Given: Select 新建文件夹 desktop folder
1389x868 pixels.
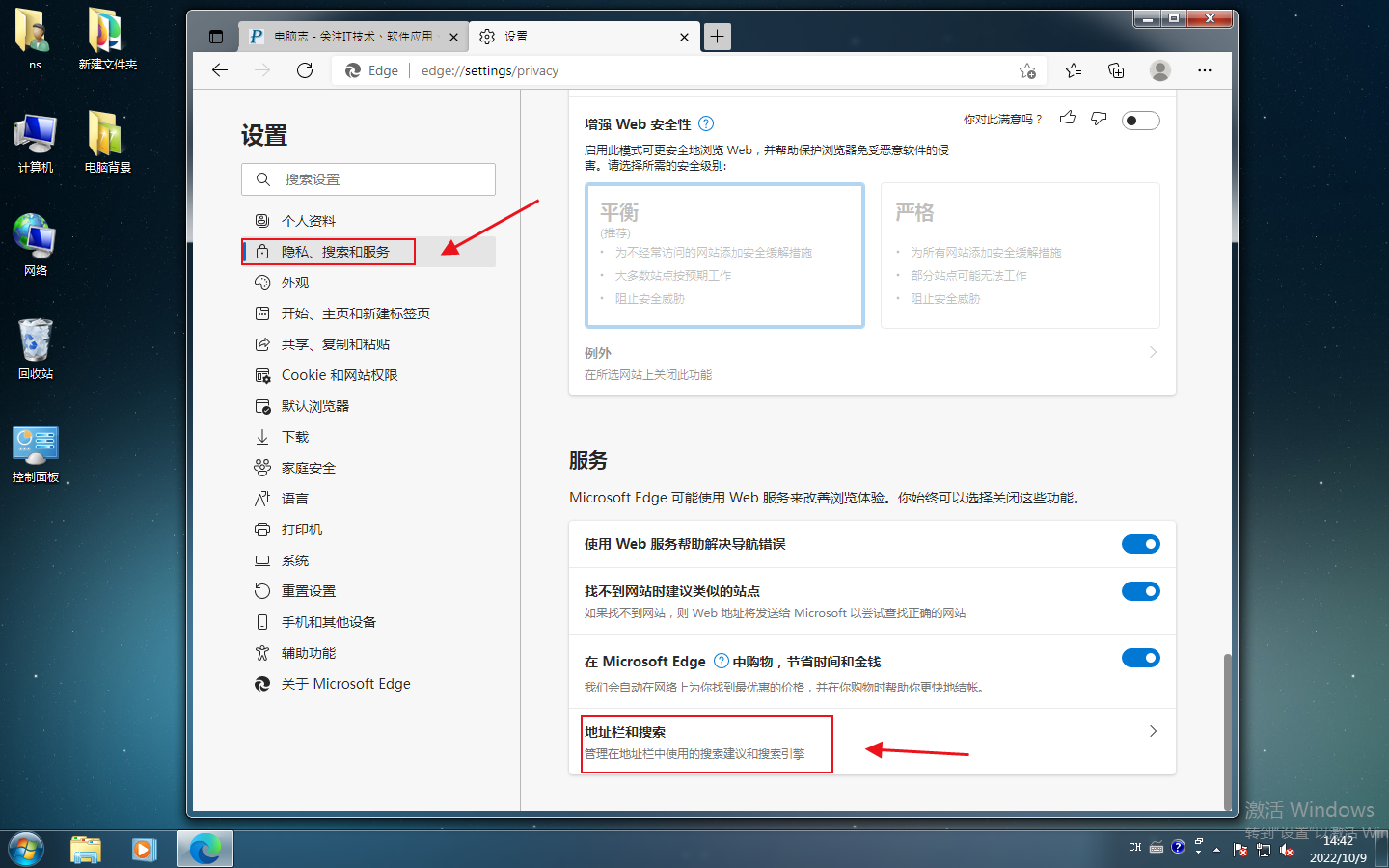Looking at the screenshot, I should 107,40.
